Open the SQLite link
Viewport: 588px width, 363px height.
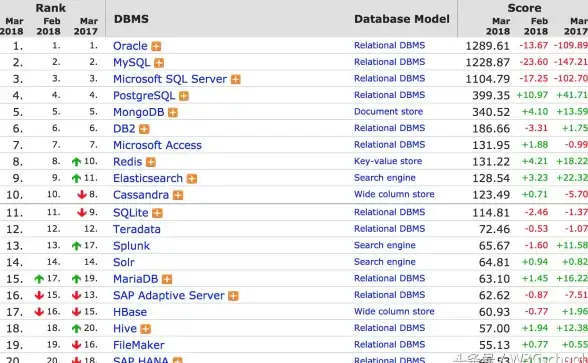[131, 213]
